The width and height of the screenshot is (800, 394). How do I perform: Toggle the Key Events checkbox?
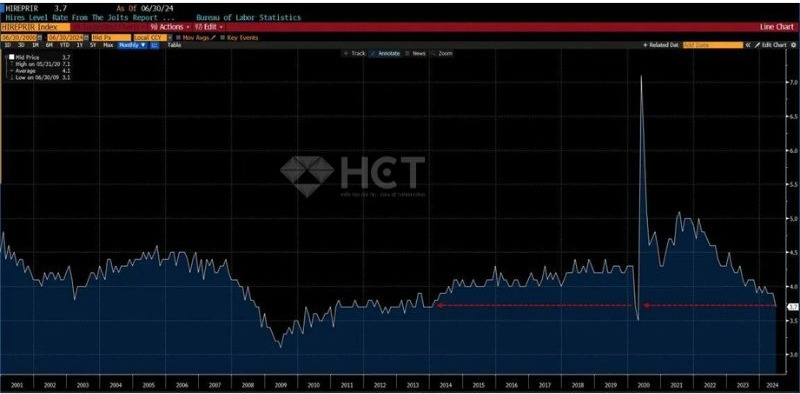(222, 38)
